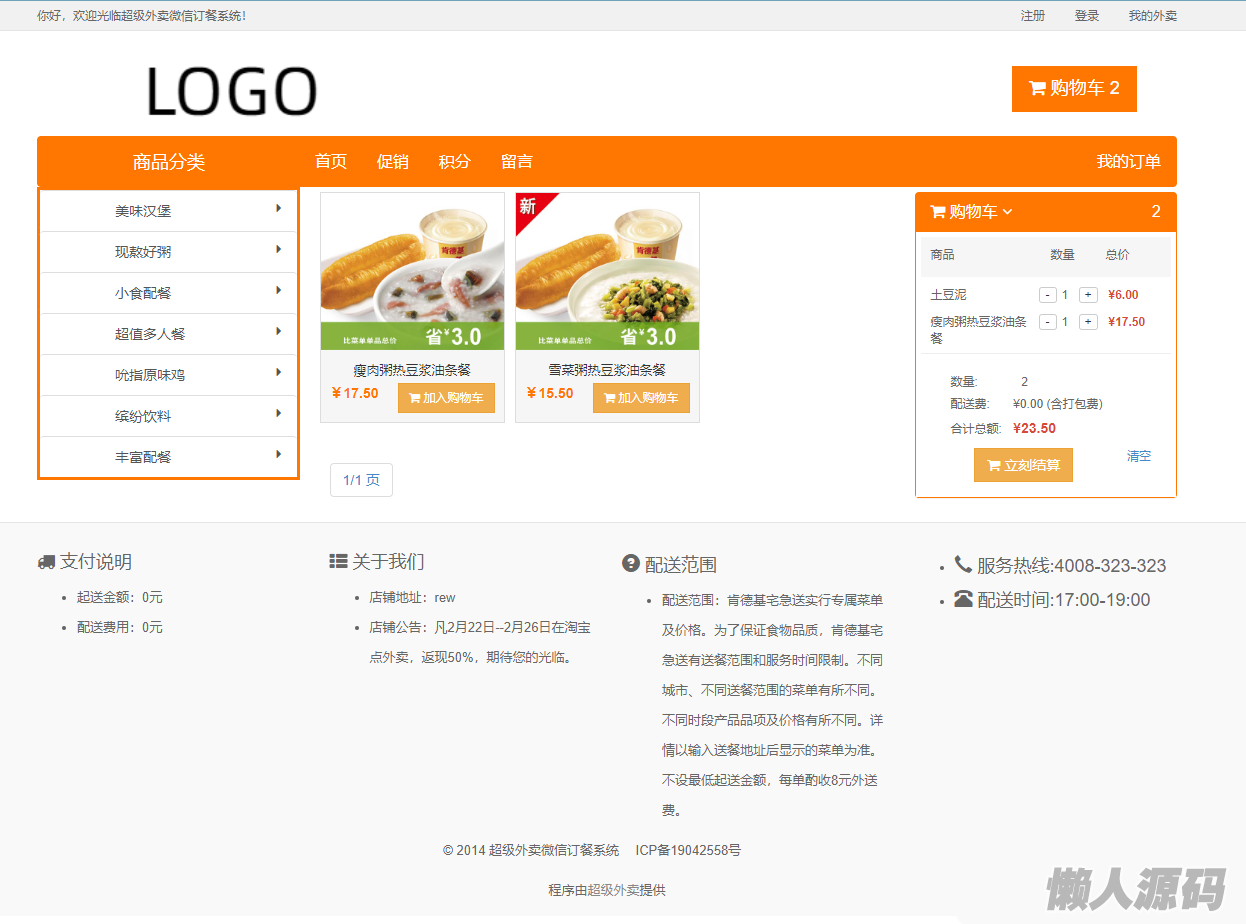Open the 促销 navigation item
The height and width of the screenshot is (924, 1246).
[393, 161]
